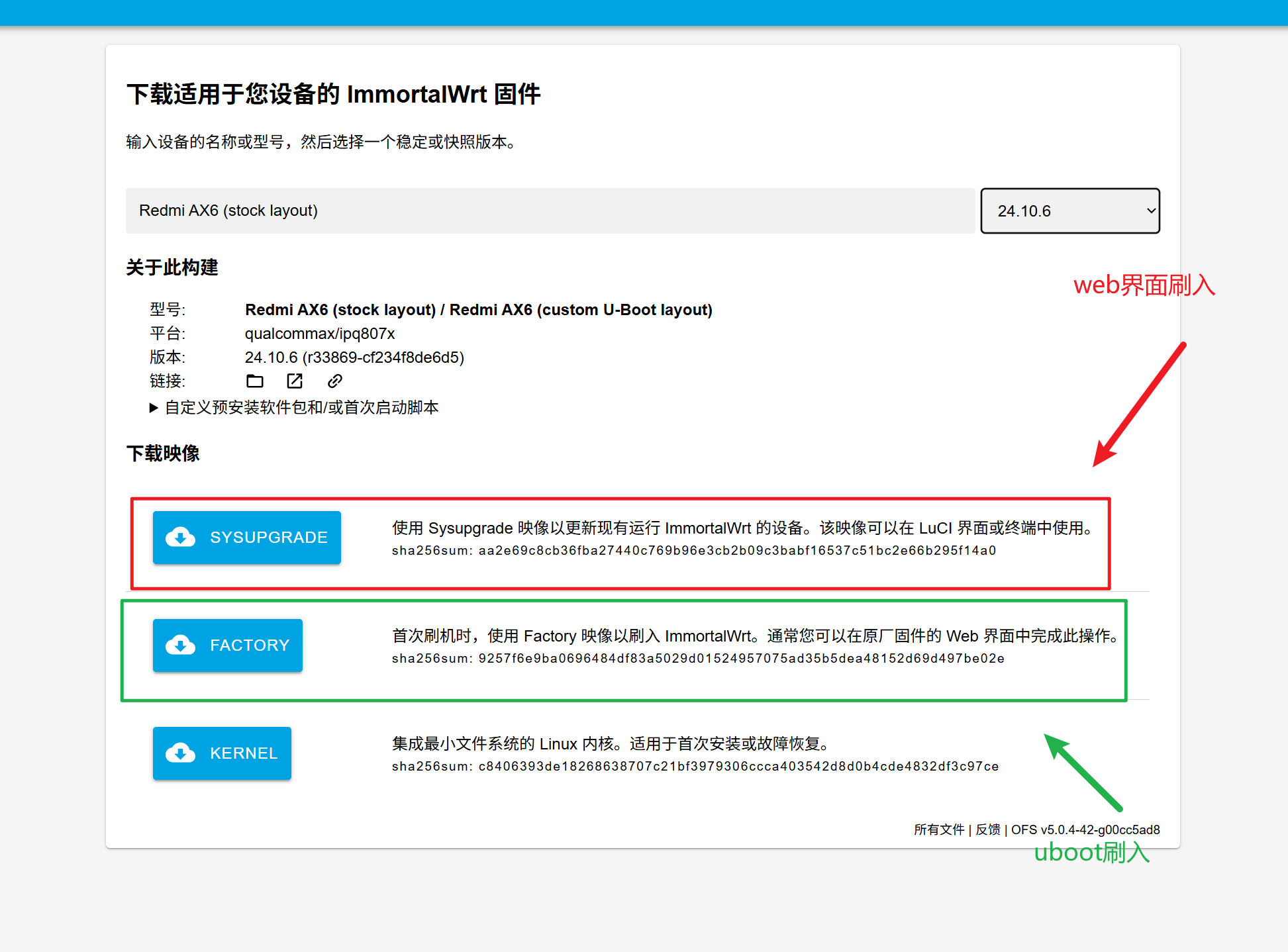The width and height of the screenshot is (1288, 952).
Task: Click the qualcommax/ipq807x platform value
Action: [320, 333]
